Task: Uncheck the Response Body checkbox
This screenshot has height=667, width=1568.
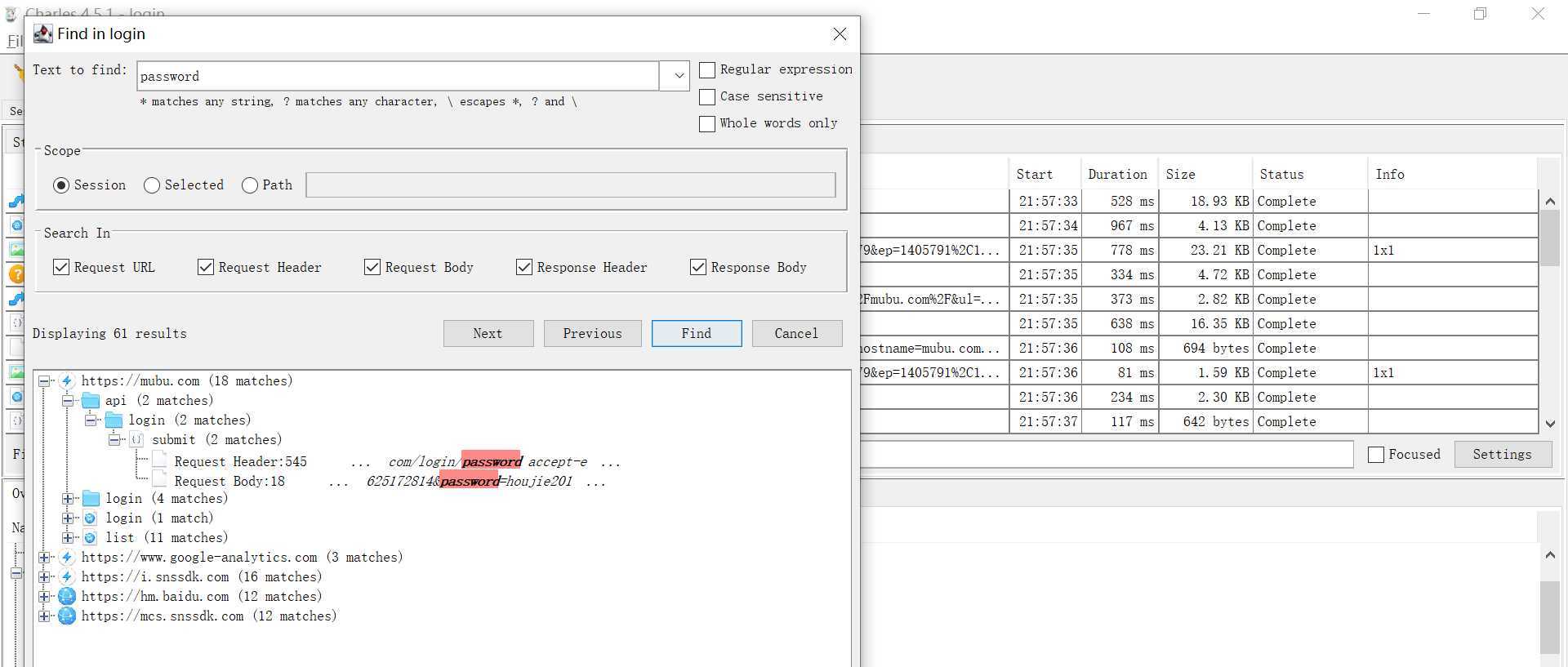Action: click(698, 267)
